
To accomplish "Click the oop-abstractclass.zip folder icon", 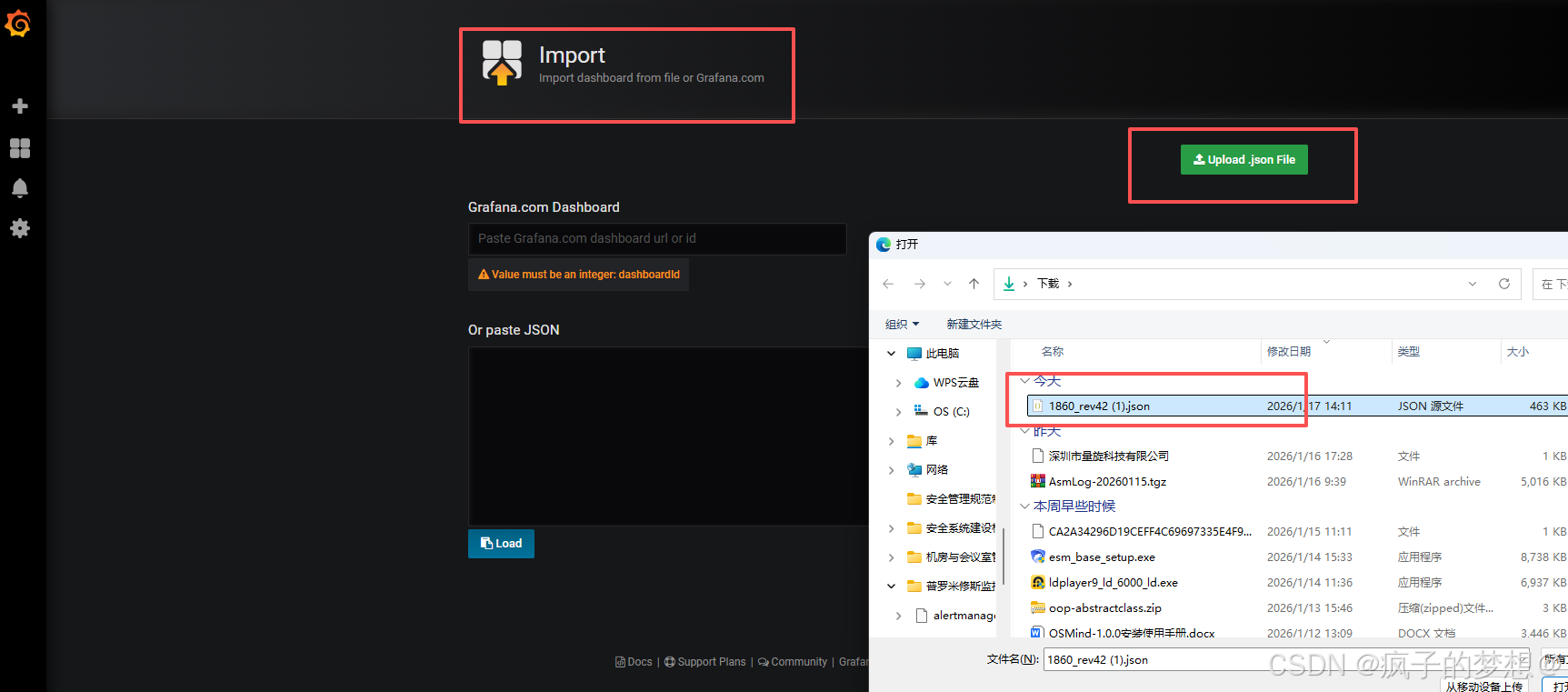I will 1037,607.
